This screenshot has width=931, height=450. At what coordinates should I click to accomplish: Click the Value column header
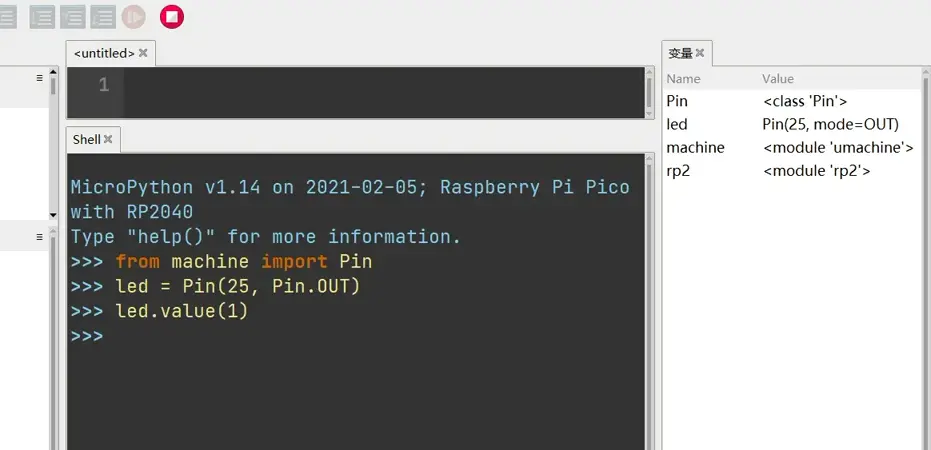coord(777,78)
